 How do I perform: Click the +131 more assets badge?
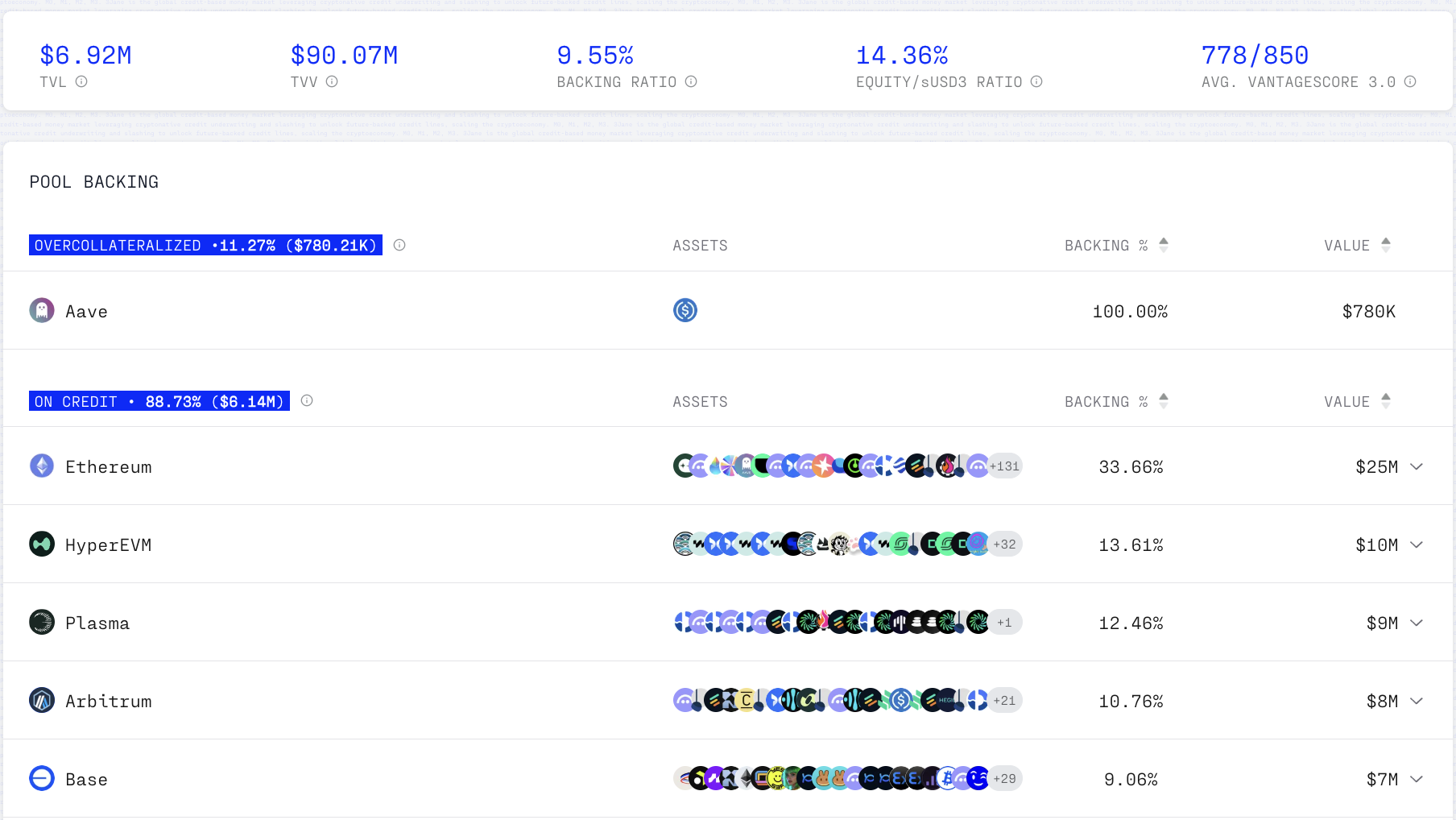click(x=1004, y=466)
